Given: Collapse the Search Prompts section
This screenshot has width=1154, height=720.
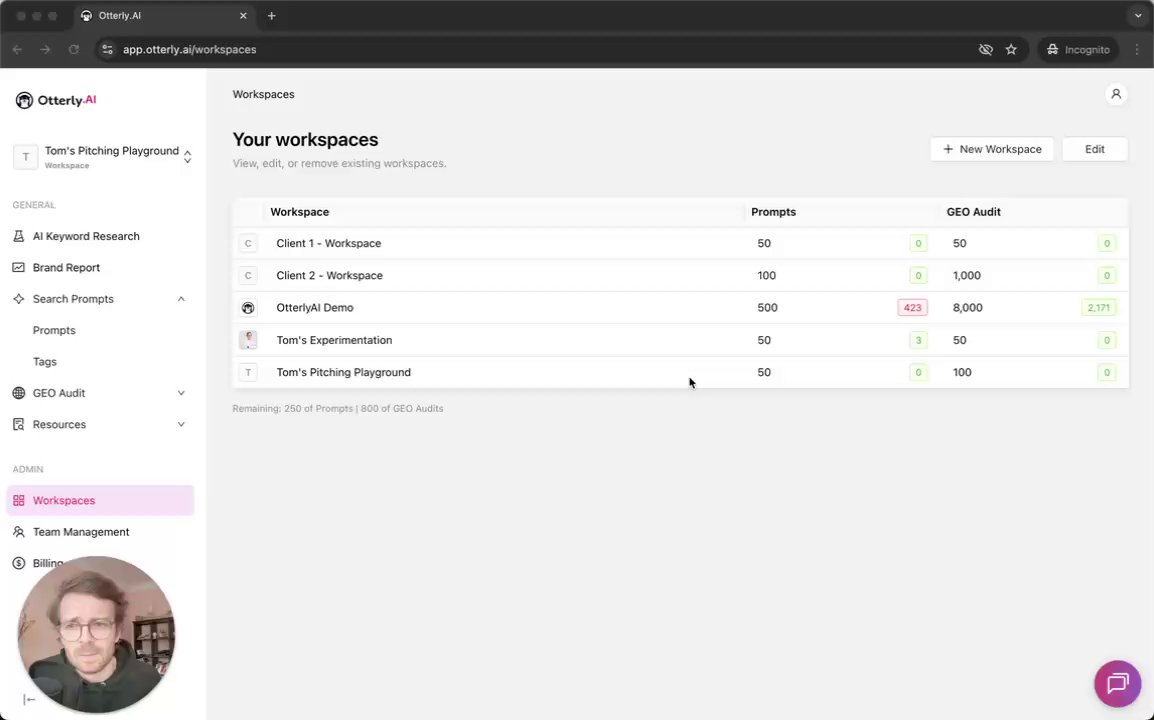Looking at the screenshot, I should 181,299.
